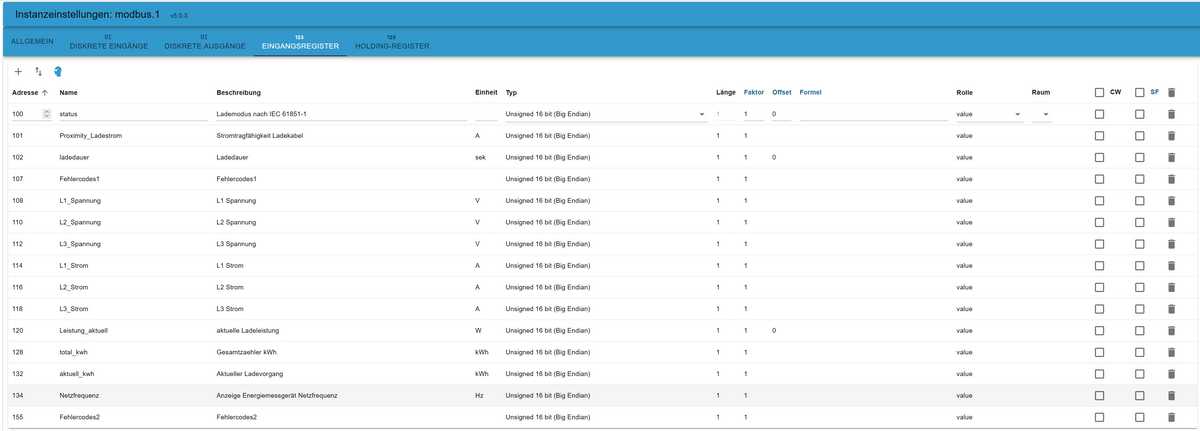Open the Typ dropdown for status row

[605, 114]
